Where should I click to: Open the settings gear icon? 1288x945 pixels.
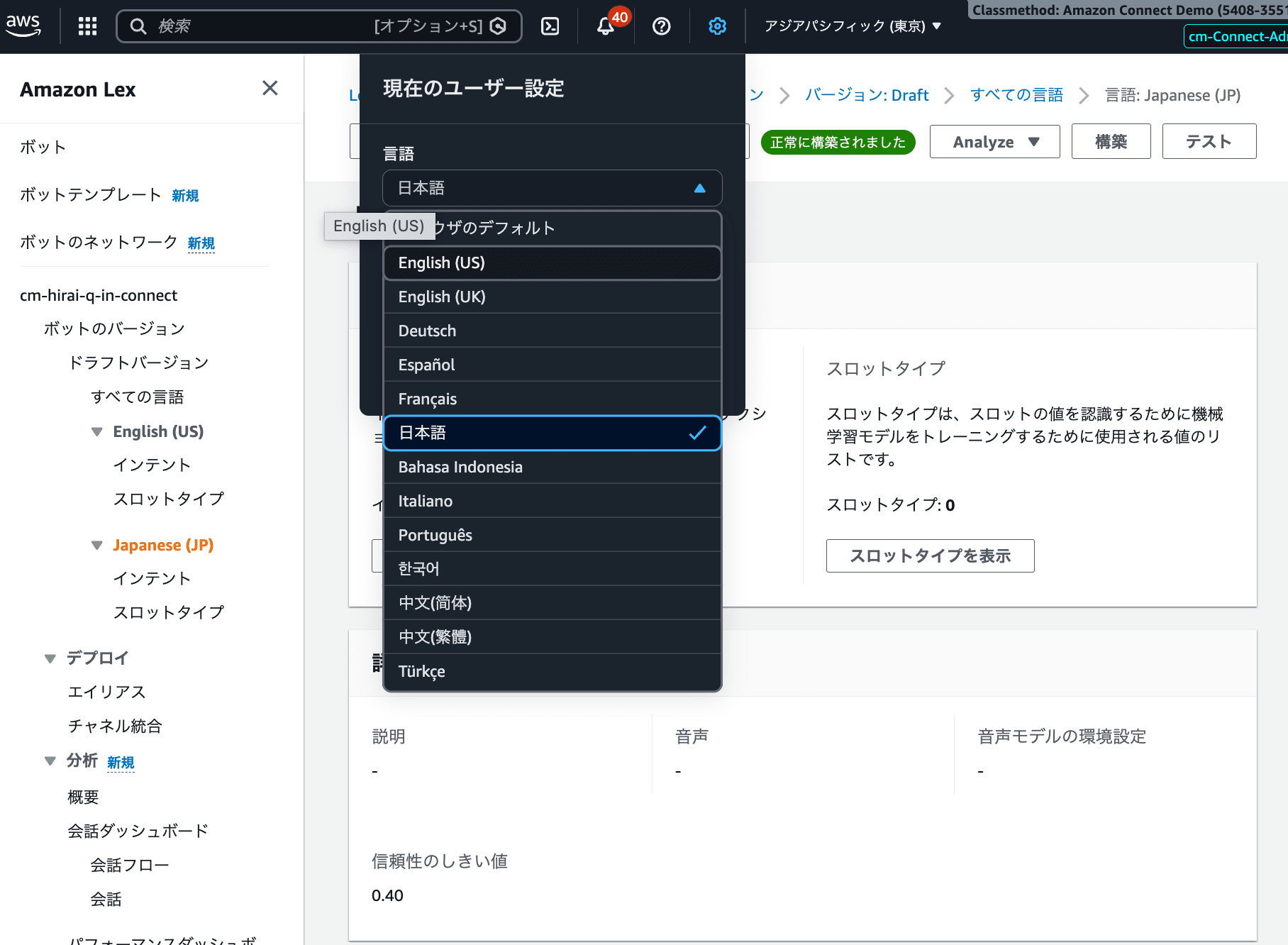[717, 26]
